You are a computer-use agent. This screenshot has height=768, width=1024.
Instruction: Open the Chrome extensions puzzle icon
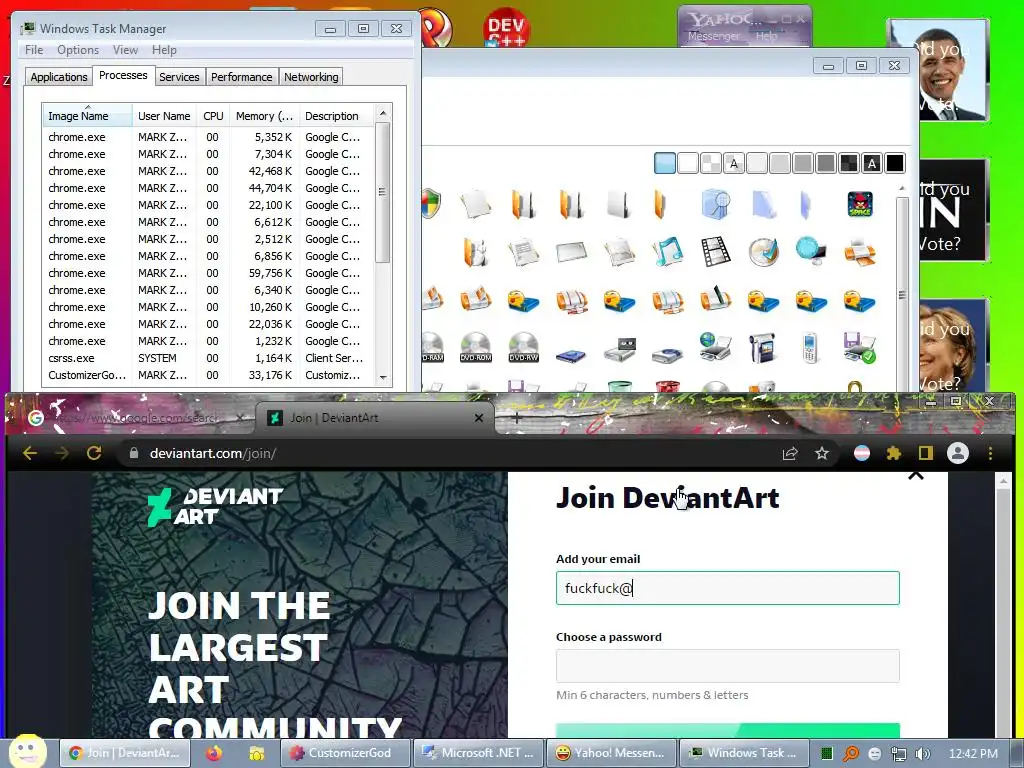pyautogui.click(x=893, y=453)
